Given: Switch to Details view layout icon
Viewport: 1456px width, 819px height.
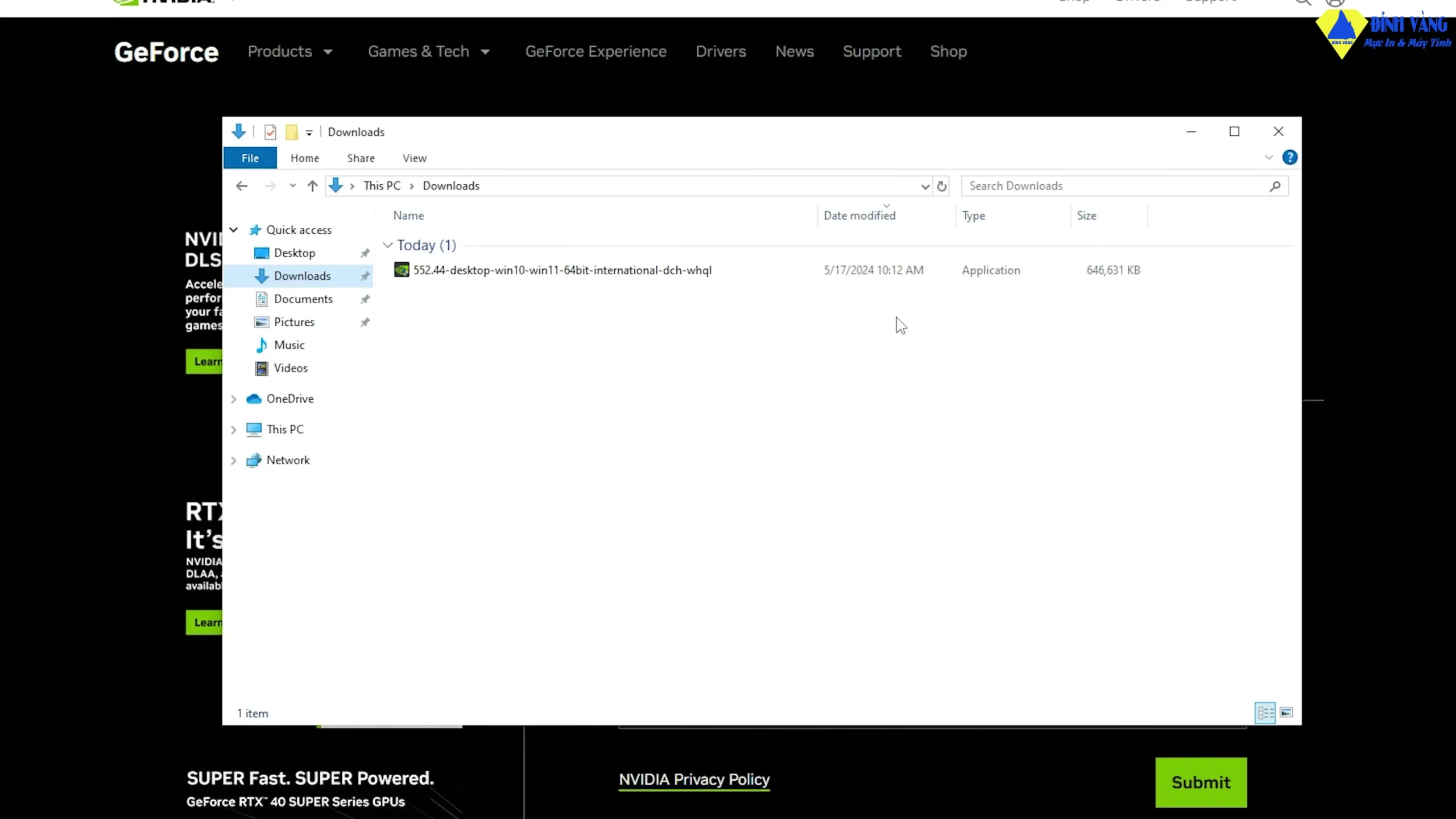Looking at the screenshot, I should pyautogui.click(x=1265, y=713).
